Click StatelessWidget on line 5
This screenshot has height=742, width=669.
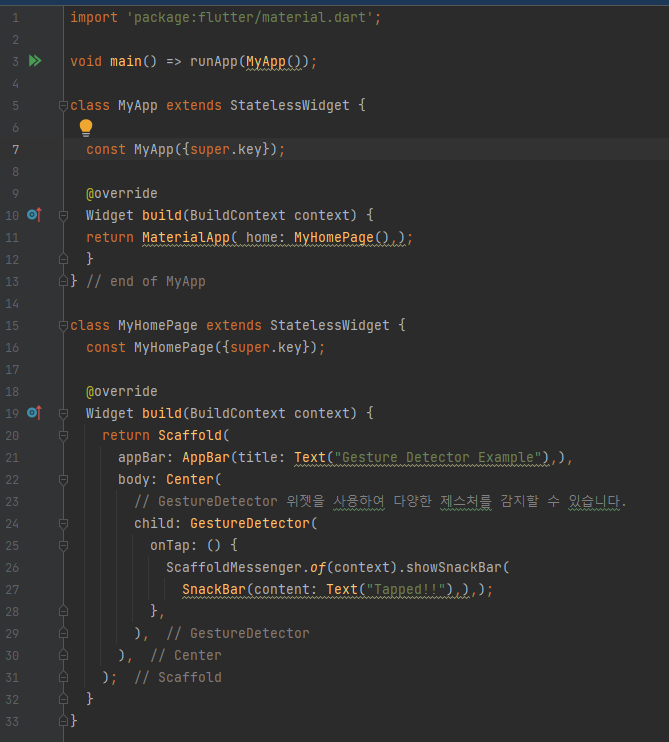click(290, 105)
